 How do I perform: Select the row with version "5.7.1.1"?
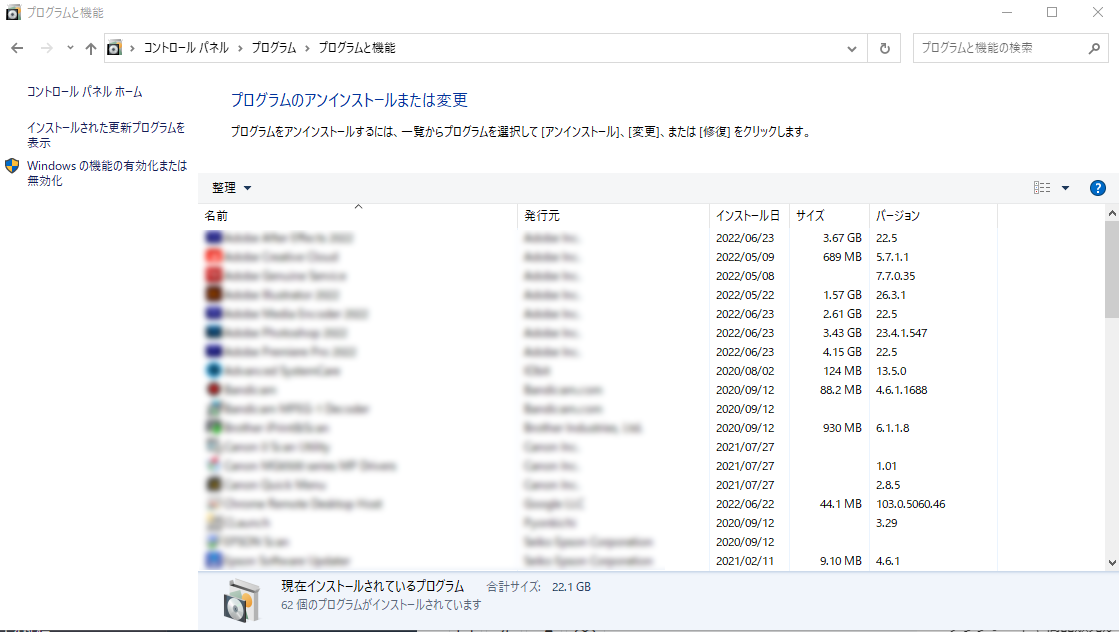click(598, 257)
